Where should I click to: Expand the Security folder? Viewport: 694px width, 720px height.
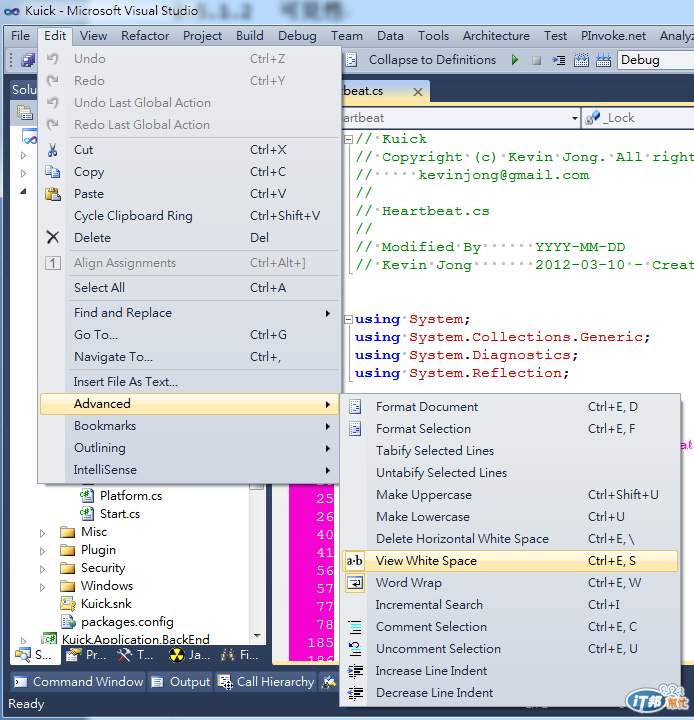(42, 569)
